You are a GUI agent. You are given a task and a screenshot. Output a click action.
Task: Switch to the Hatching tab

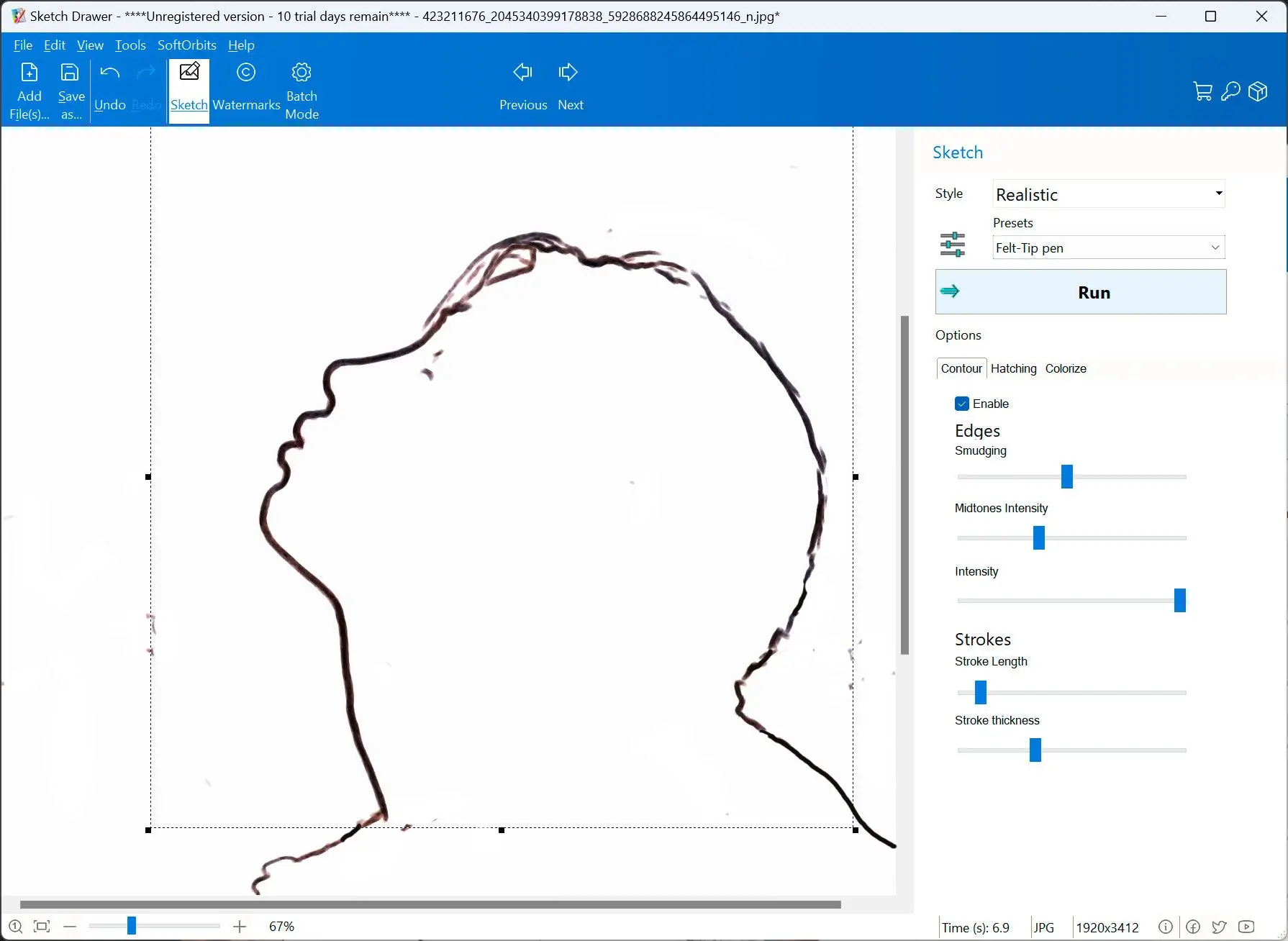[1014, 368]
